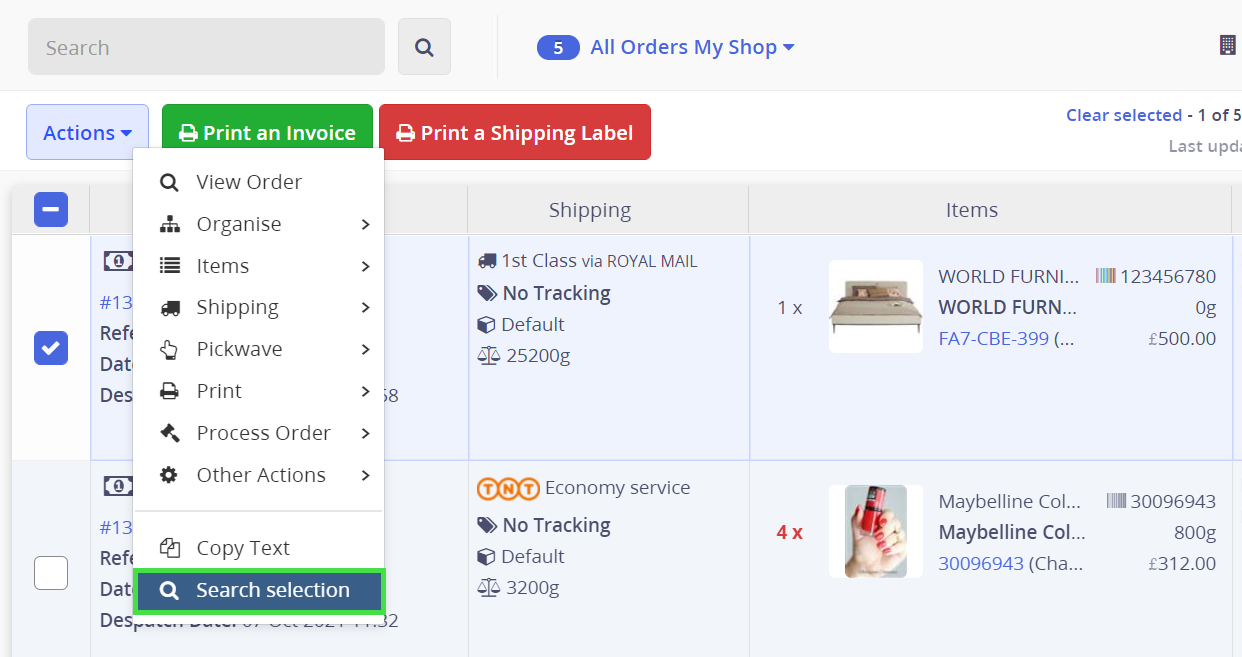This screenshot has width=1242, height=657.
Task: Click the weight scale icon beside 25200g
Action: coord(488,356)
